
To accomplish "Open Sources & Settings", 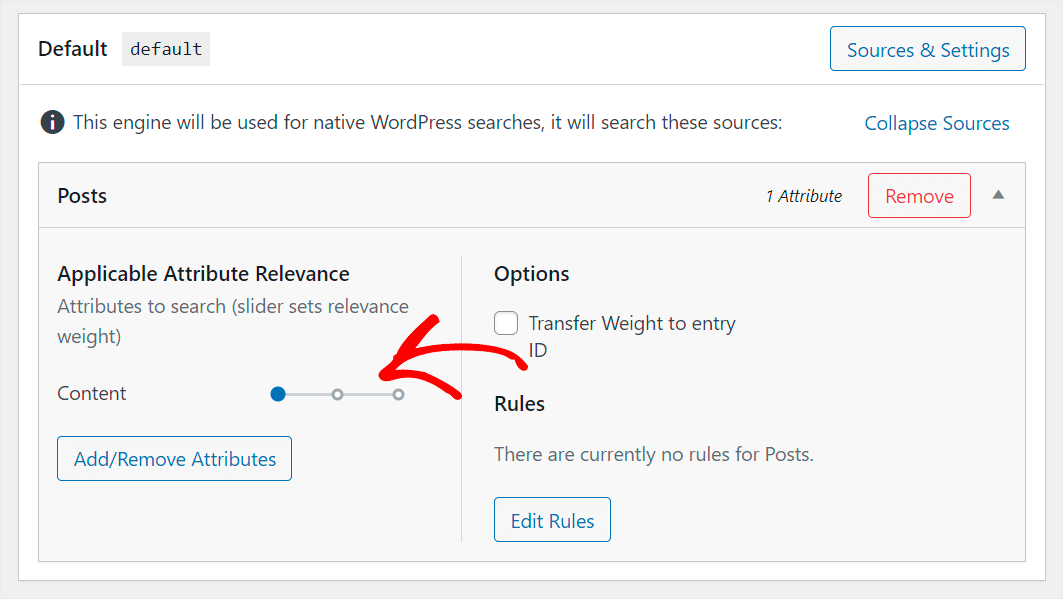I will coord(927,49).
